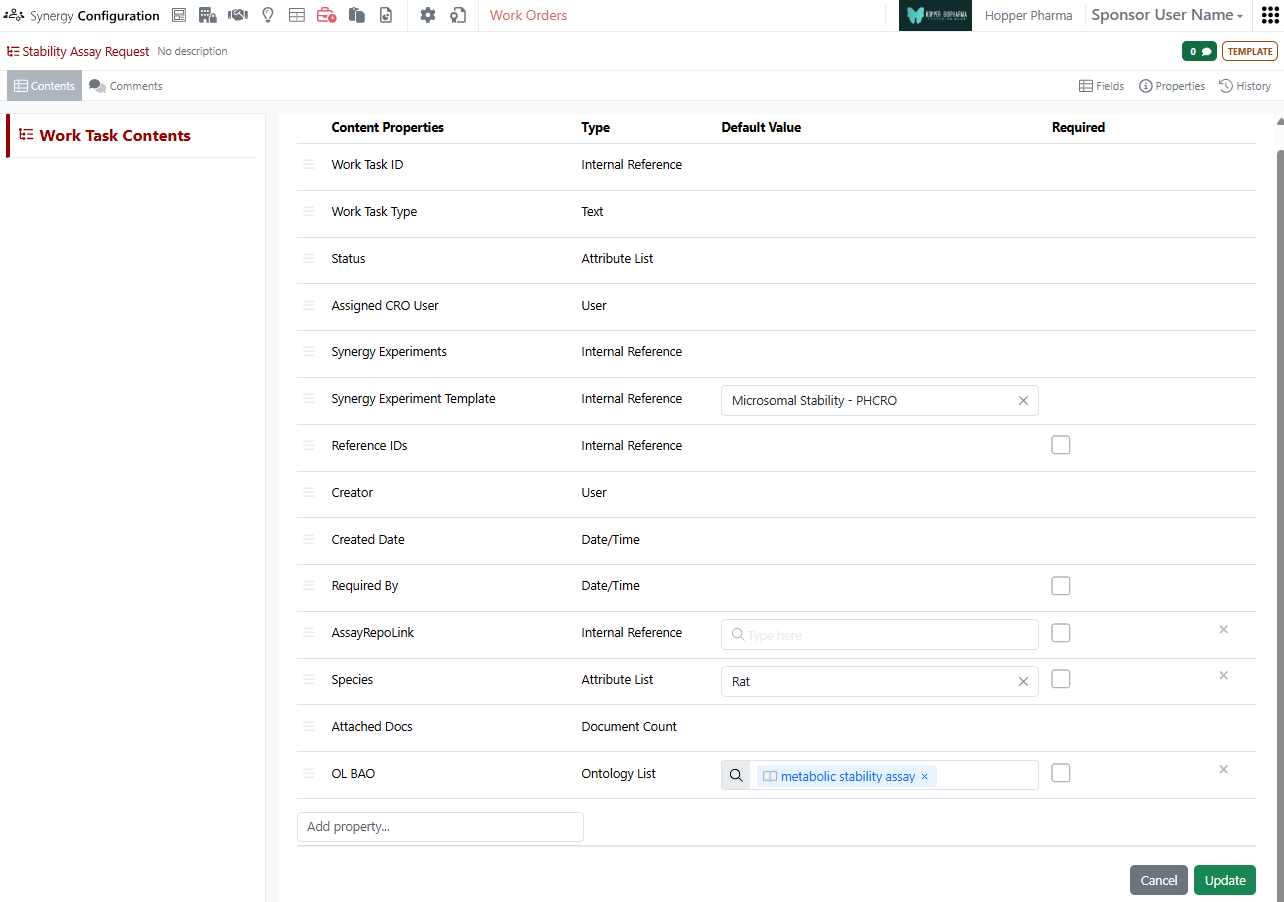
Task: Click the Ontology List type cell
Action: tap(618, 773)
